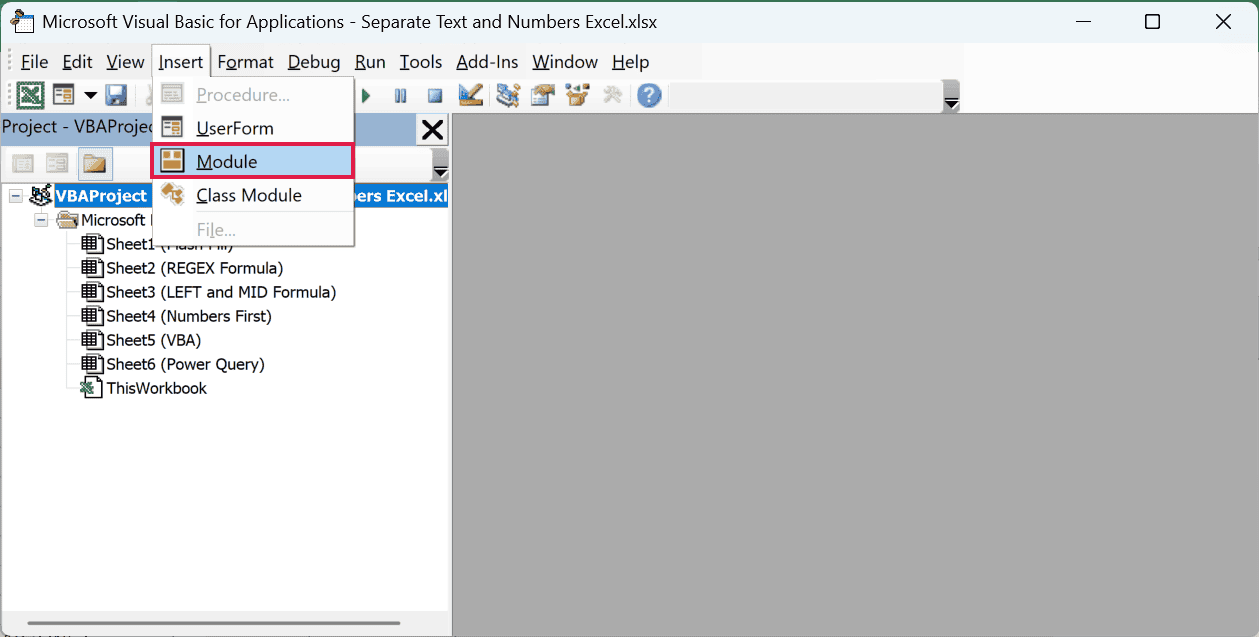This screenshot has height=637, width=1259.
Task: Toggle the Design Mode icon
Action: pos(471,95)
